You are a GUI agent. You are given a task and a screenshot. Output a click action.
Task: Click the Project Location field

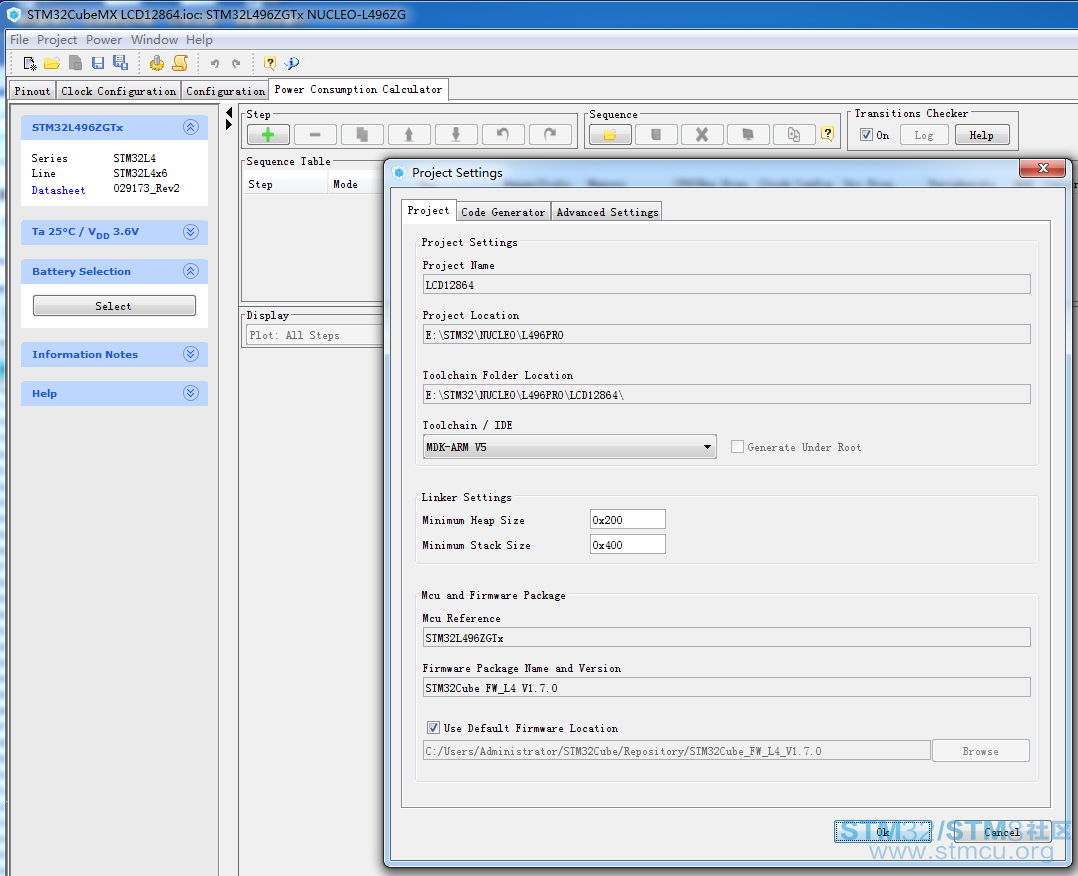(726, 335)
